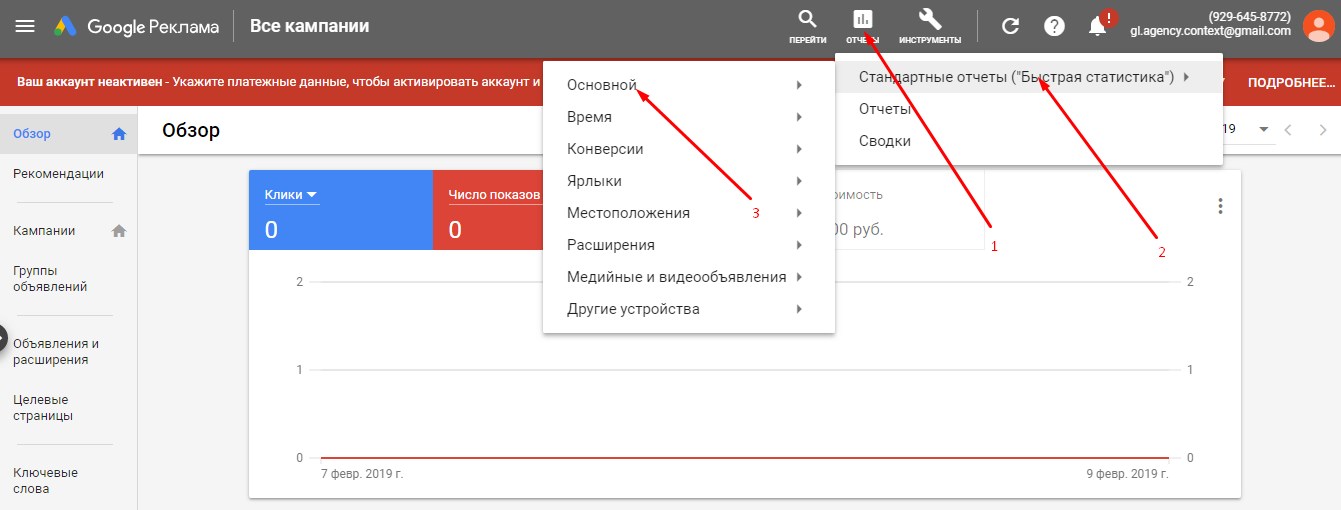This screenshot has width=1341, height=510.
Task: Open the hamburger main menu
Action: point(26,26)
